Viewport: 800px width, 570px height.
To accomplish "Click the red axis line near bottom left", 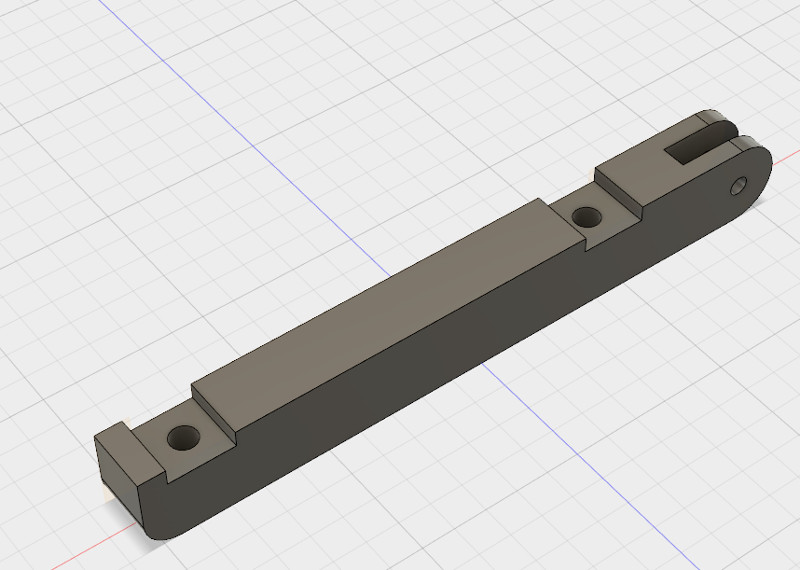I will 94,545.
